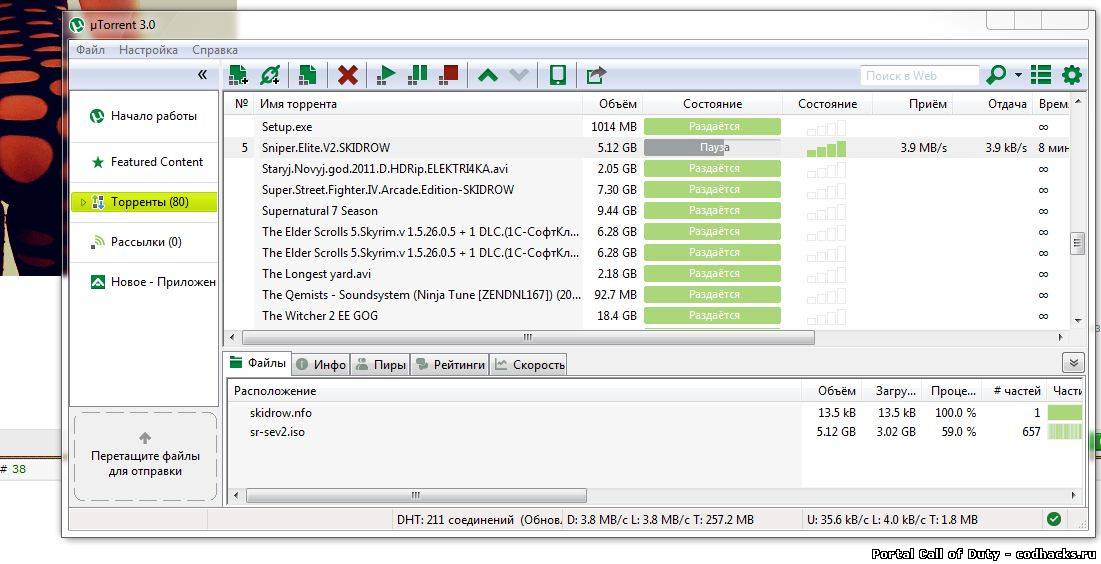This screenshot has width=1101, height=564.
Task: Click the red X Remove torrent icon
Action: pyautogui.click(x=347, y=74)
